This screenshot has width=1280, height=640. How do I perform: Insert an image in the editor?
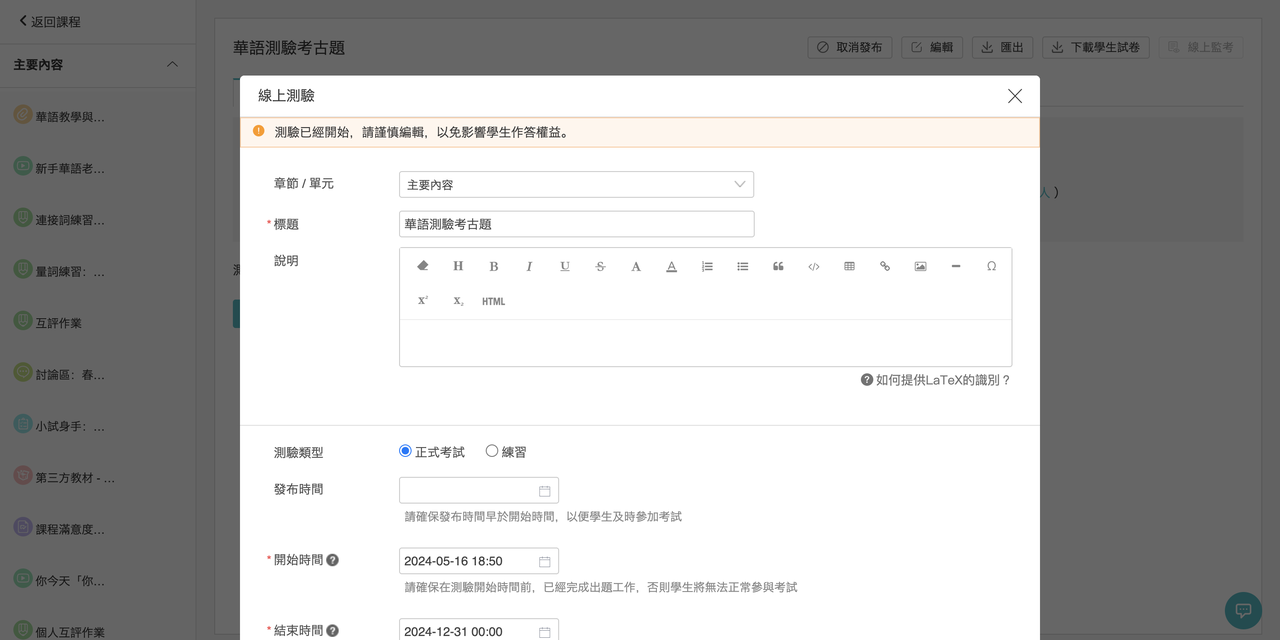click(920, 266)
